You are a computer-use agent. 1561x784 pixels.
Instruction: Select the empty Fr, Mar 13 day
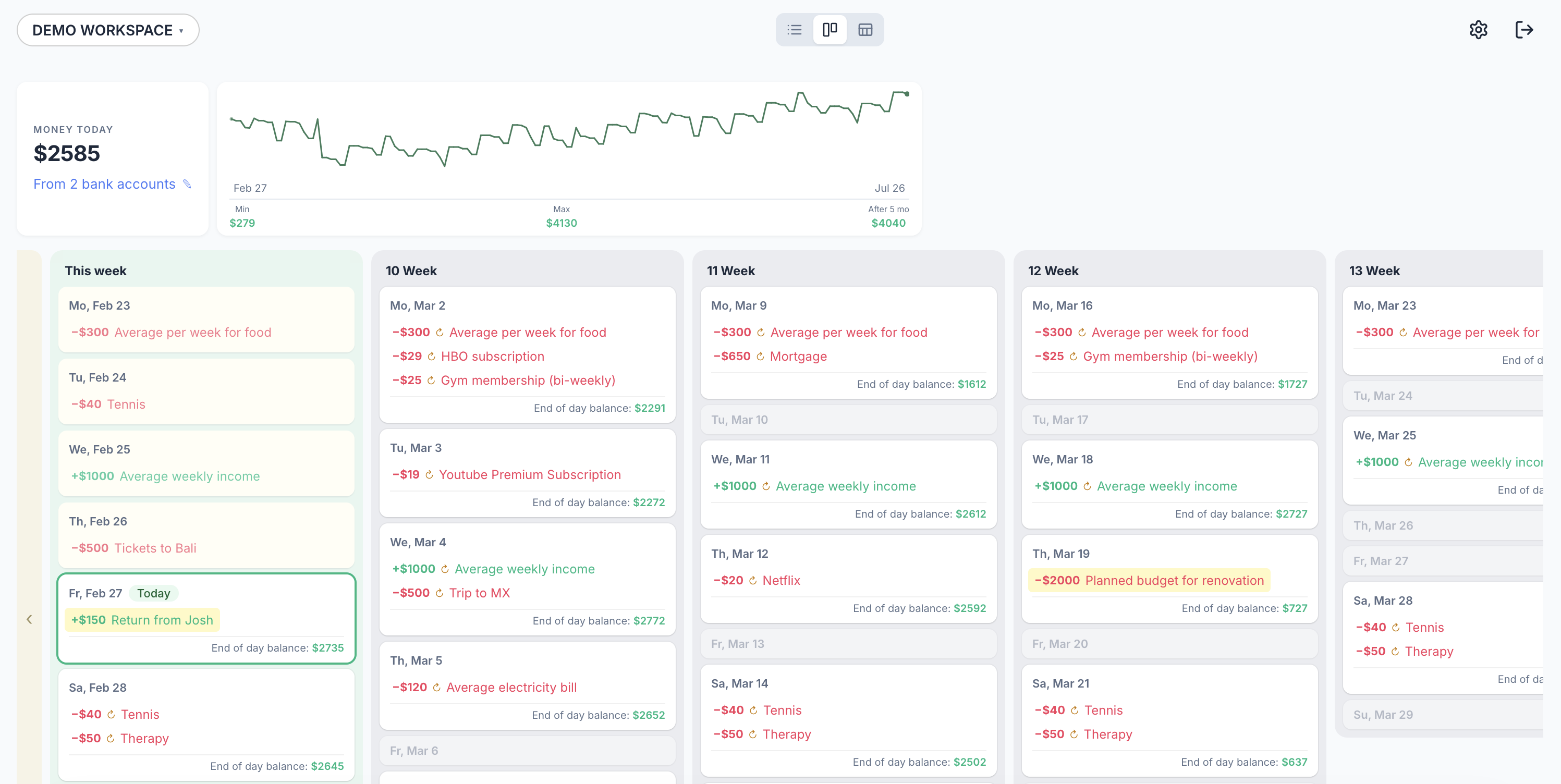pyautogui.click(x=848, y=644)
